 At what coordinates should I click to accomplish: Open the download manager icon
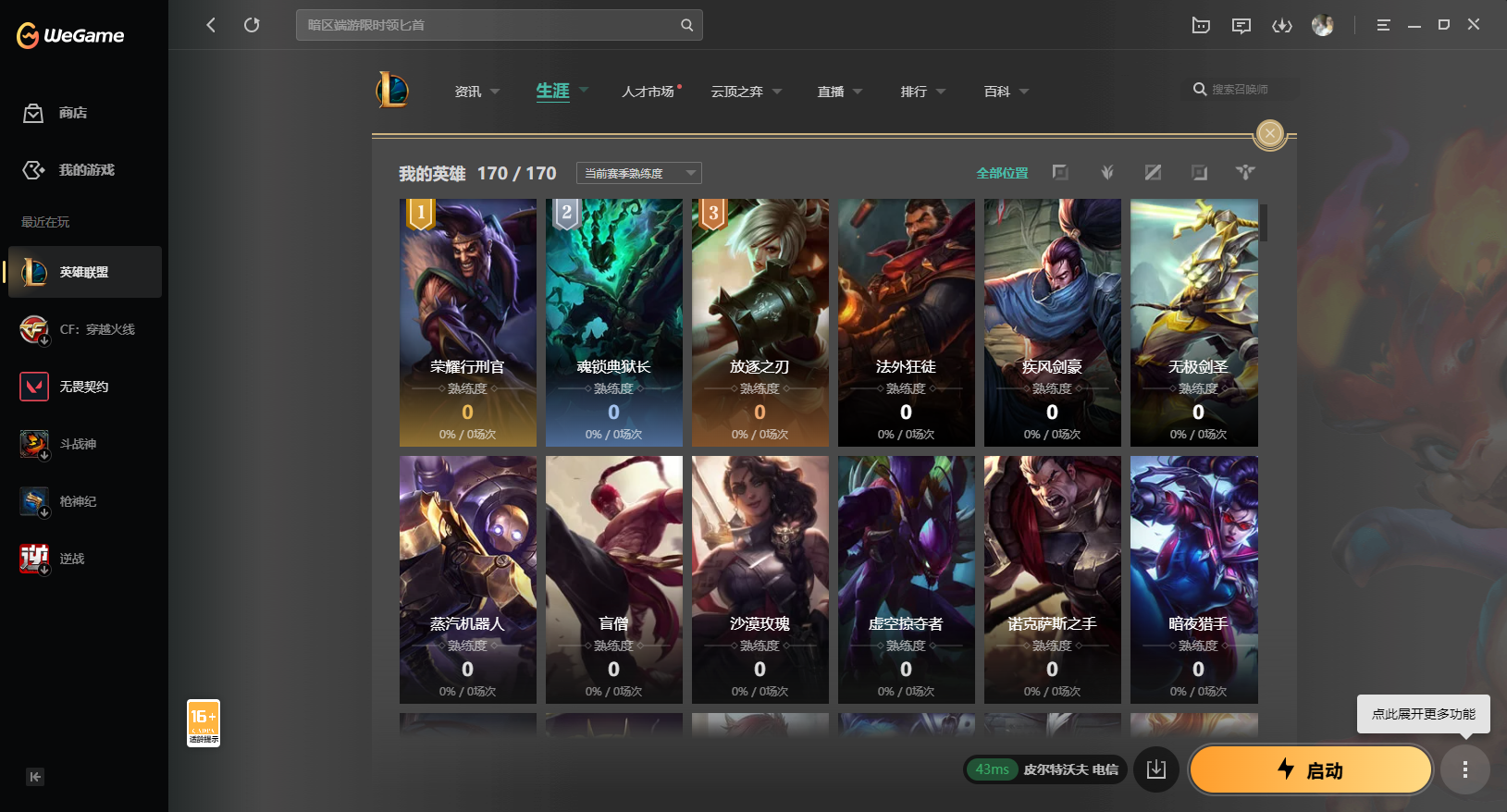coord(1282,25)
